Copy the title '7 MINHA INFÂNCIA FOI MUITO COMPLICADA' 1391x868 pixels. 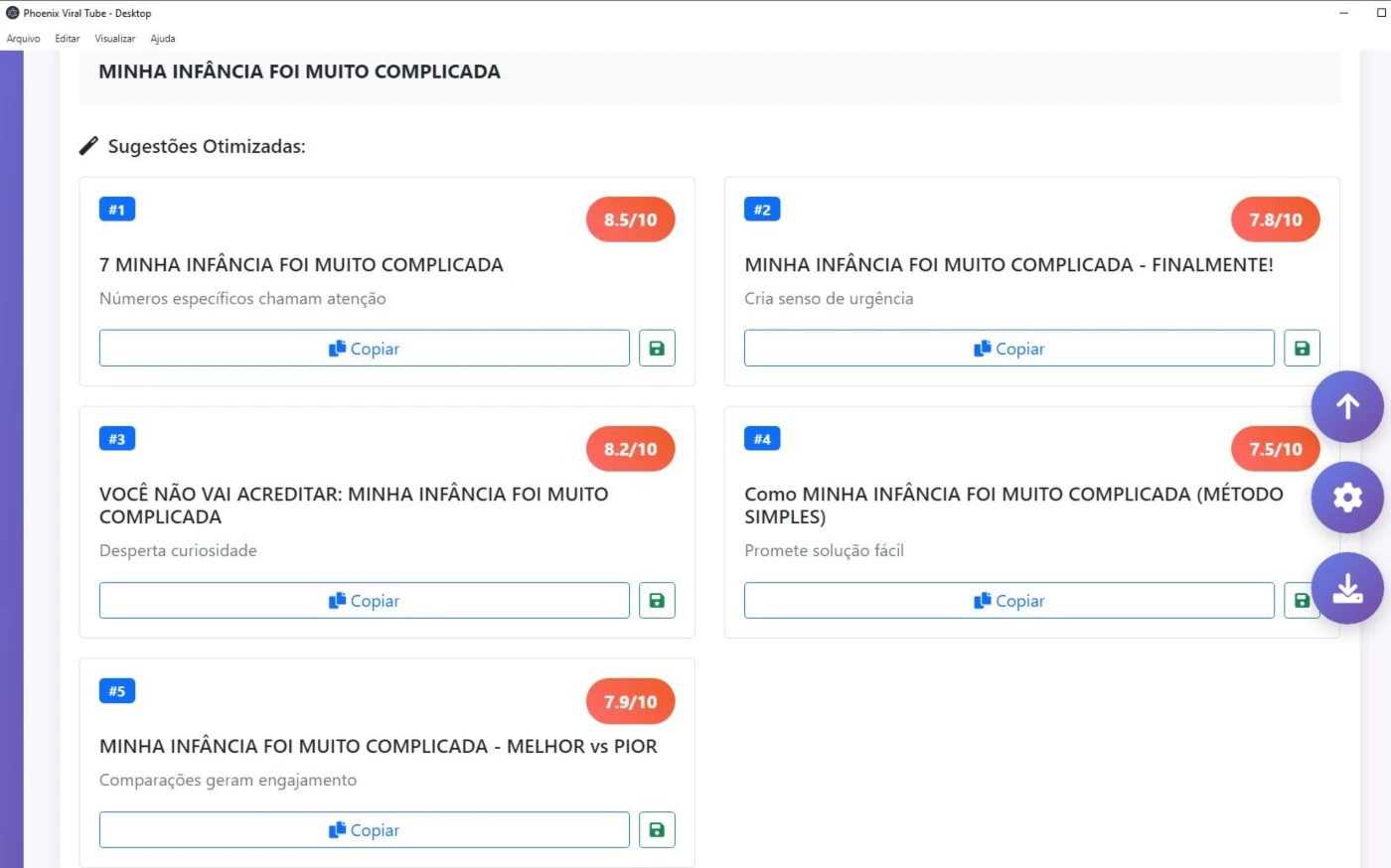tap(365, 348)
